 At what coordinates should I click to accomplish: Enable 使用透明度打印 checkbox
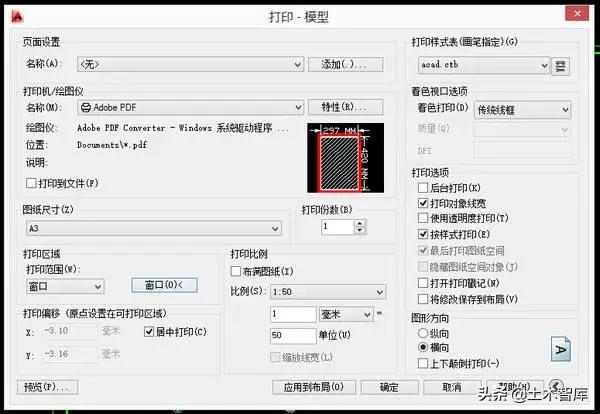(x=423, y=218)
